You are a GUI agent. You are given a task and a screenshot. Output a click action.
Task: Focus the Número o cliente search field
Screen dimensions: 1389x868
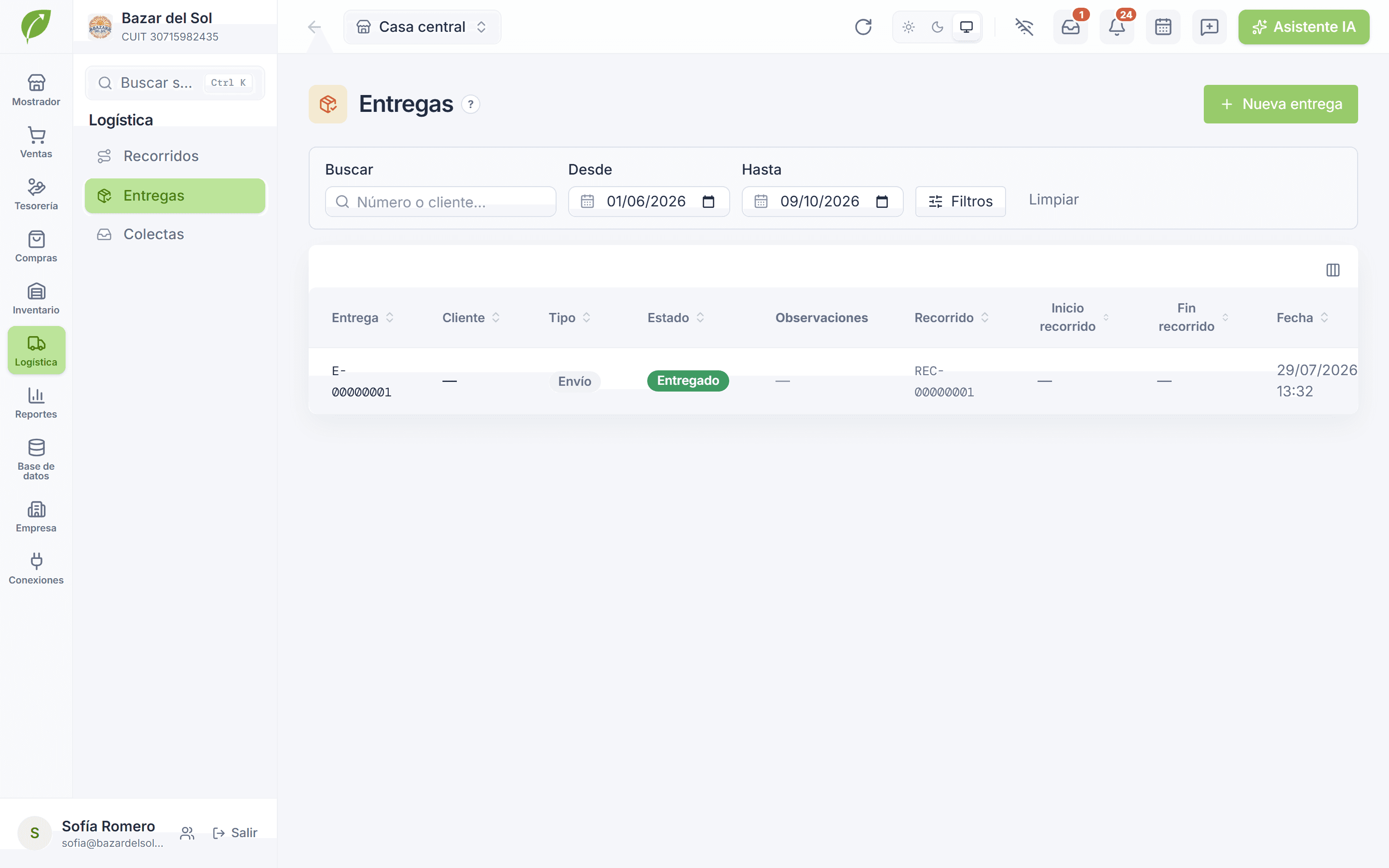coord(440,202)
